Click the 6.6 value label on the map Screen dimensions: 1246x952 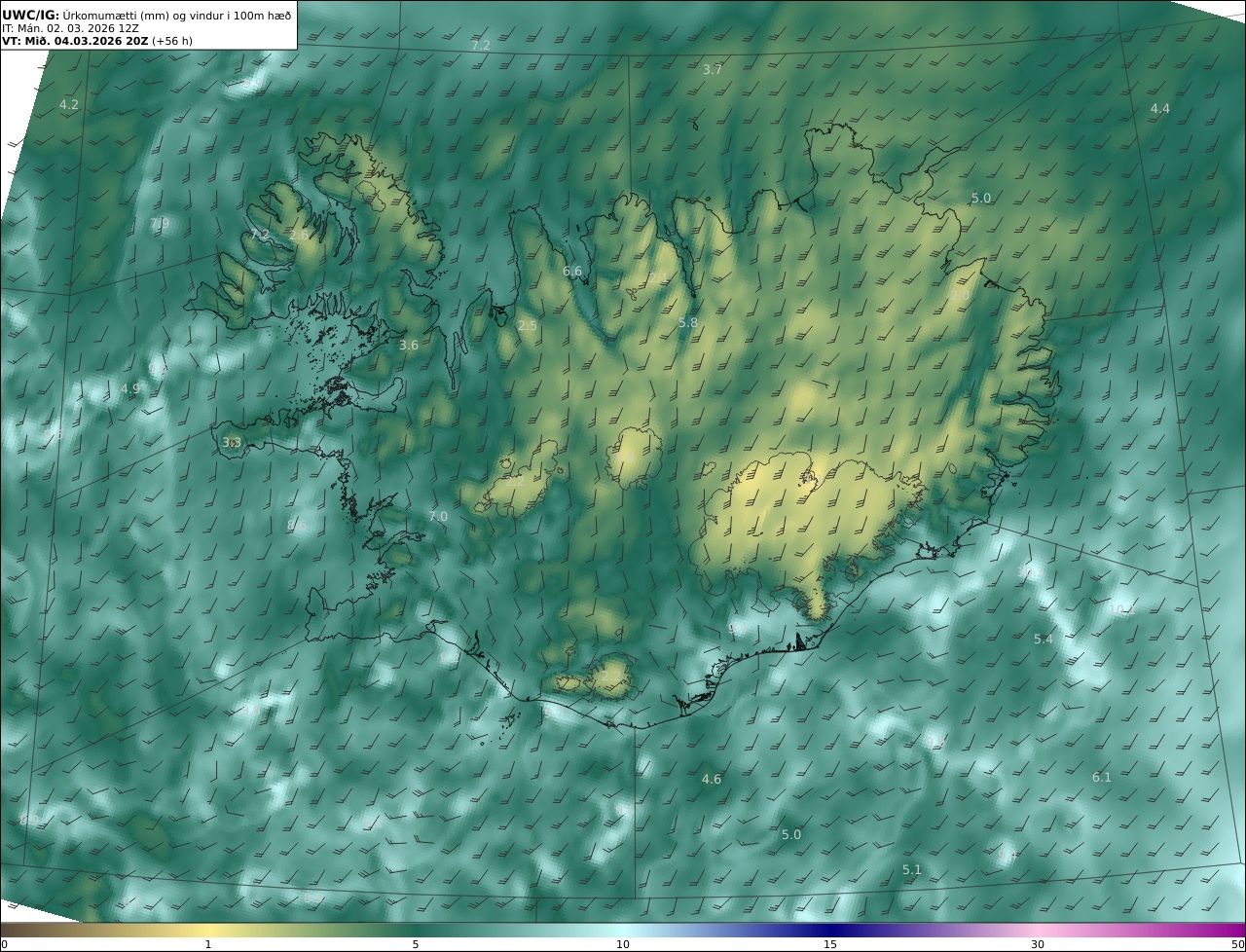coord(572,272)
